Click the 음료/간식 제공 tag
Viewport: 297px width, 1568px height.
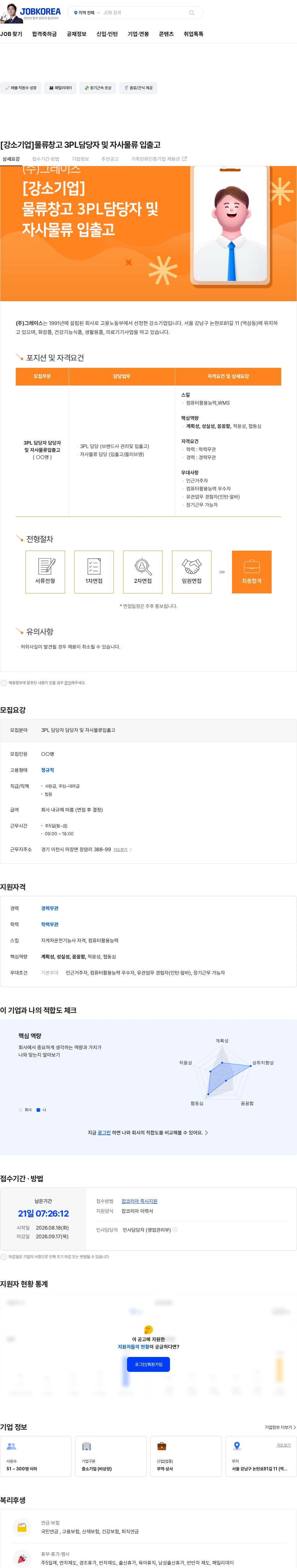pyautogui.click(x=139, y=88)
